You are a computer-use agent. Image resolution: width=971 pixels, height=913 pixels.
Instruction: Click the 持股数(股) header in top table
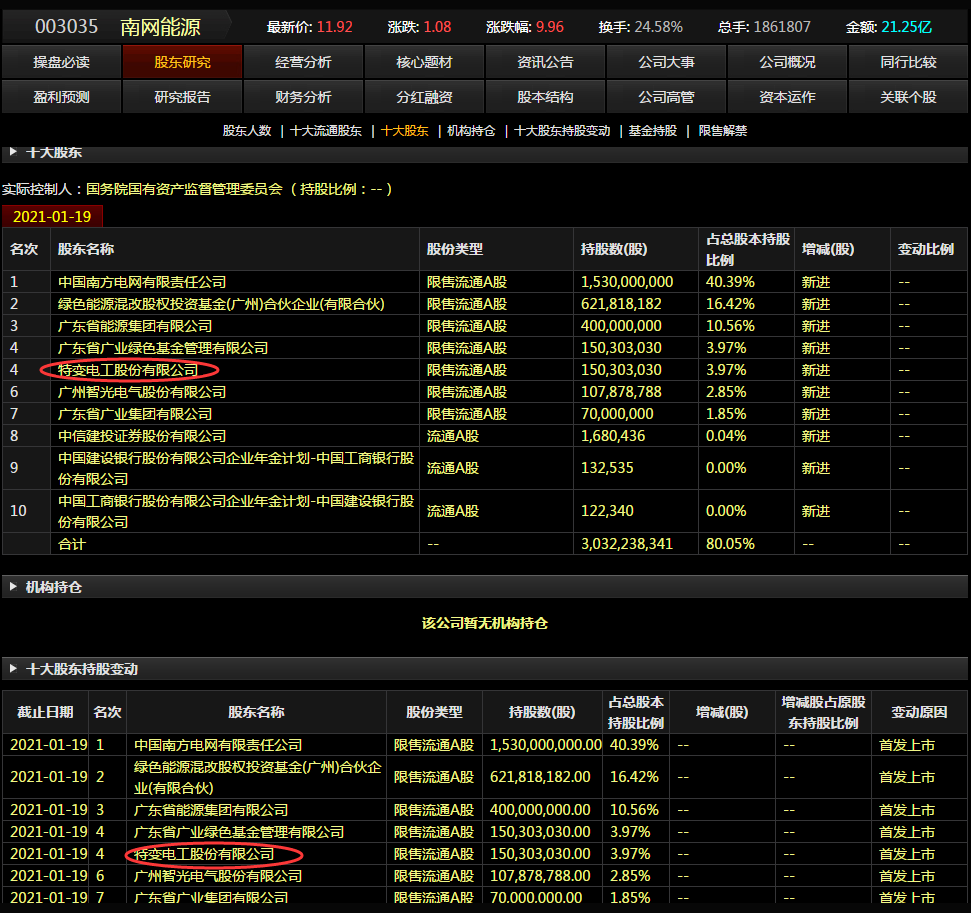pyautogui.click(x=614, y=249)
